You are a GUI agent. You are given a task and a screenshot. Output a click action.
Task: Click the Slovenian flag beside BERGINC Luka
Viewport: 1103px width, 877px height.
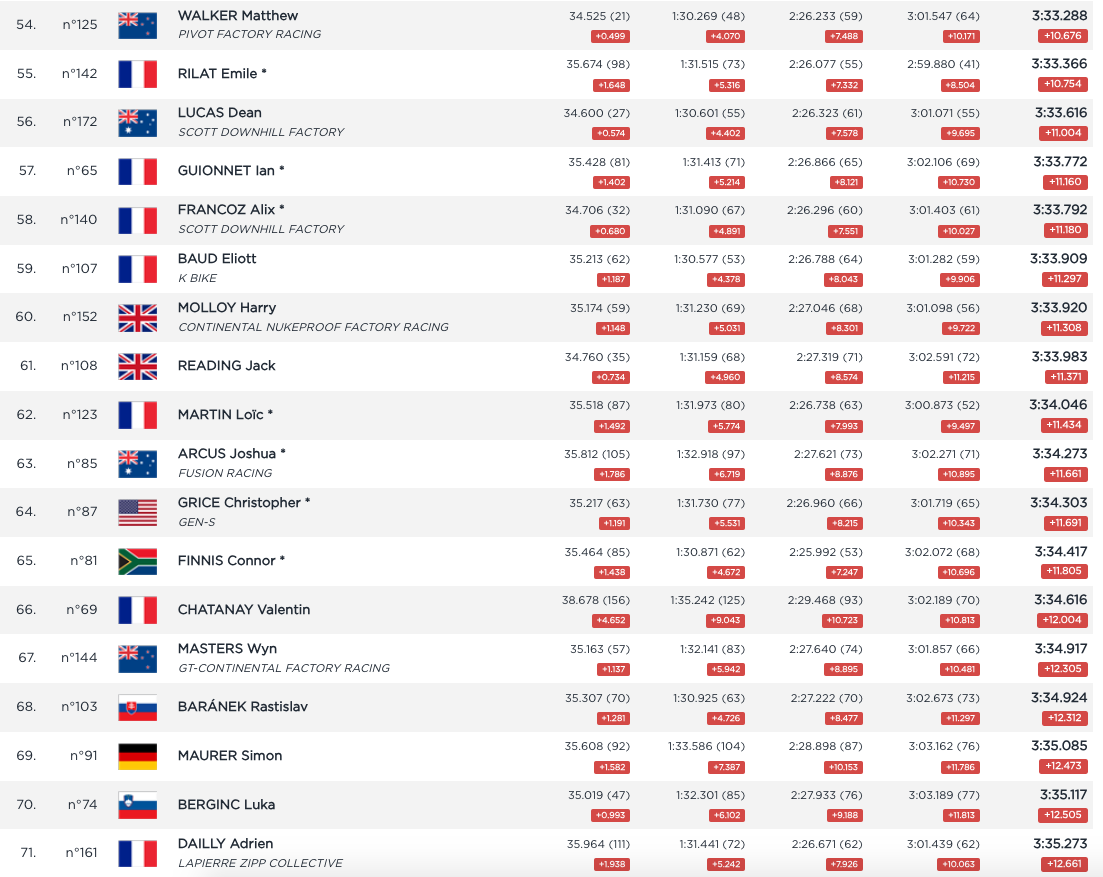click(137, 805)
